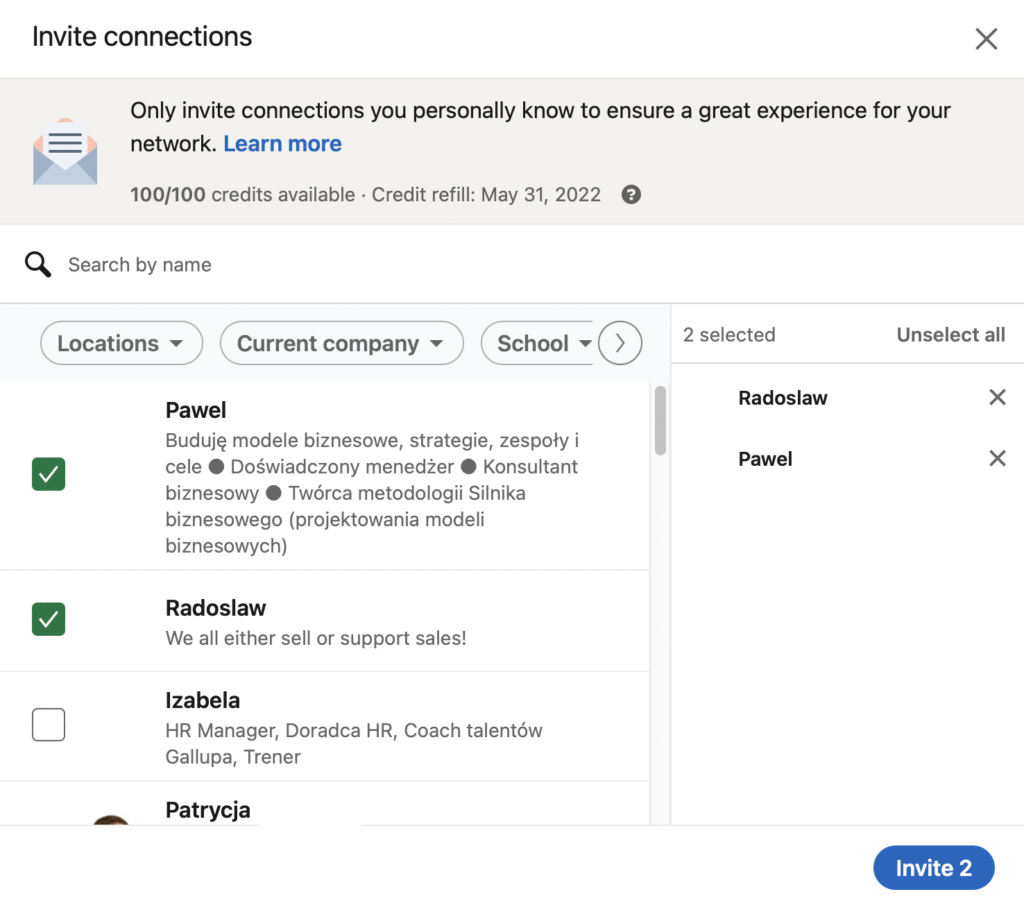Image resolution: width=1024 pixels, height=901 pixels.
Task: Click the envelope mail icon
Action: 65,152
